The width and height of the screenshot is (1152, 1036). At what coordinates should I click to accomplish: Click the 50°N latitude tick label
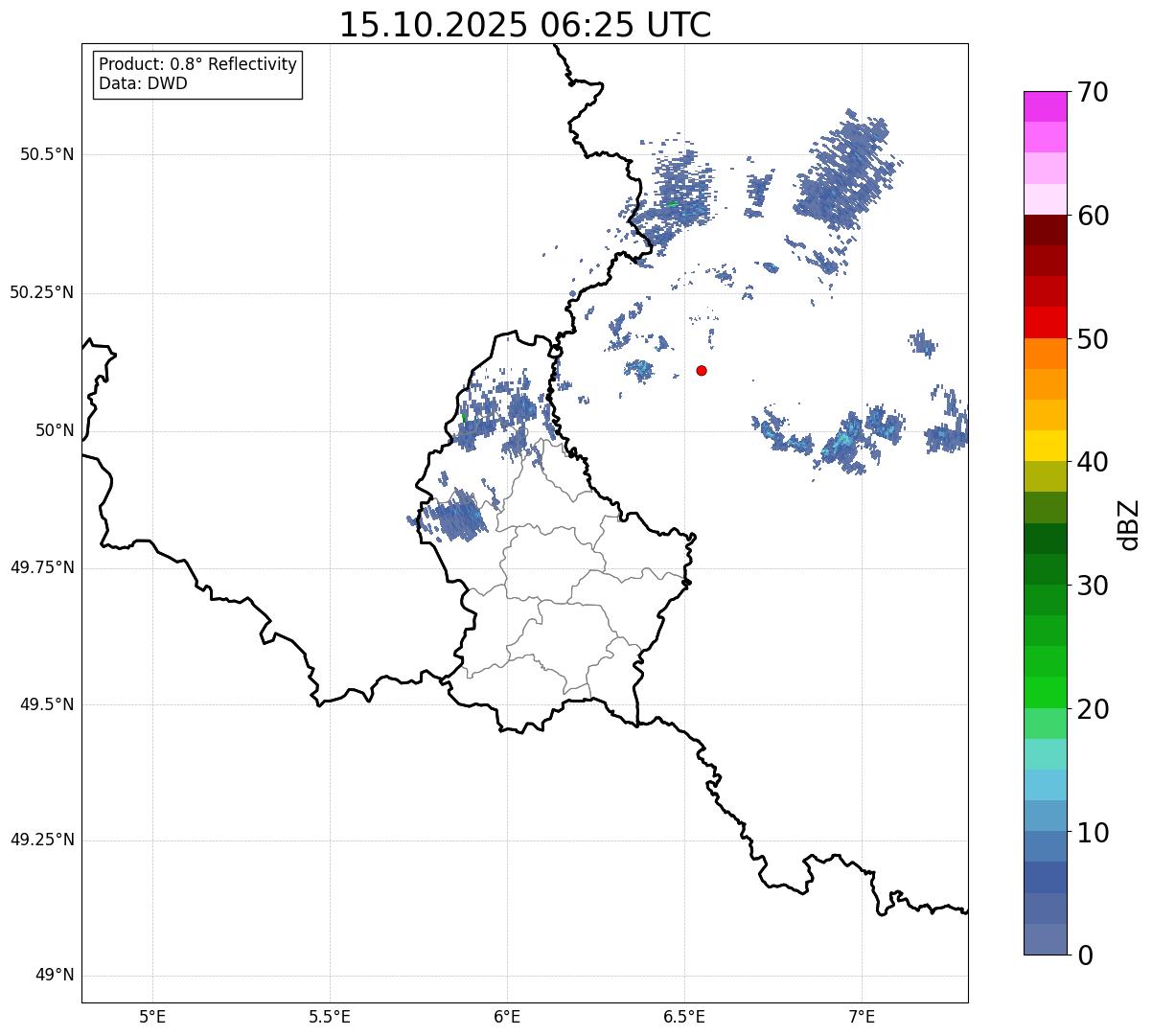55,430
